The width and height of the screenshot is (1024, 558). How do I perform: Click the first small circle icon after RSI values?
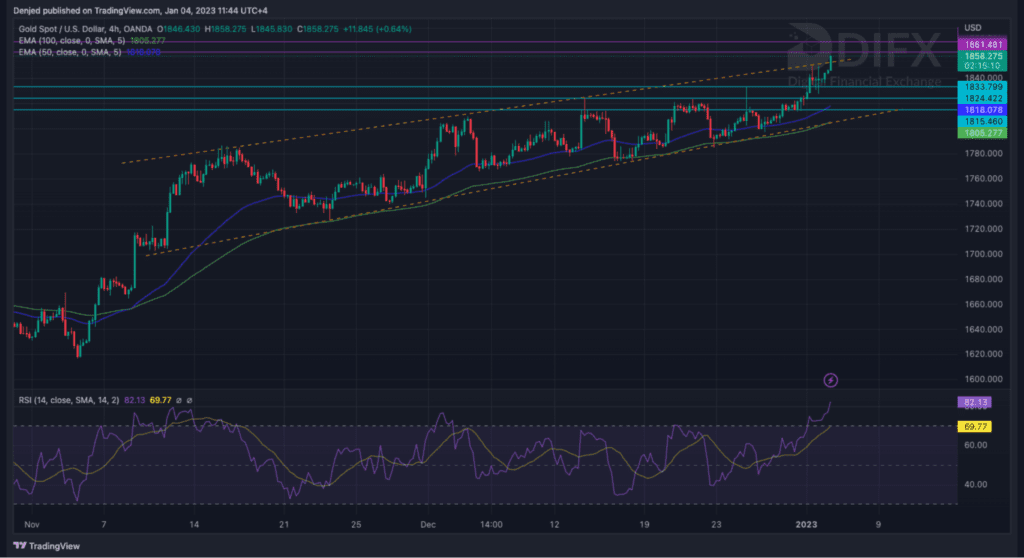point(179,400)
